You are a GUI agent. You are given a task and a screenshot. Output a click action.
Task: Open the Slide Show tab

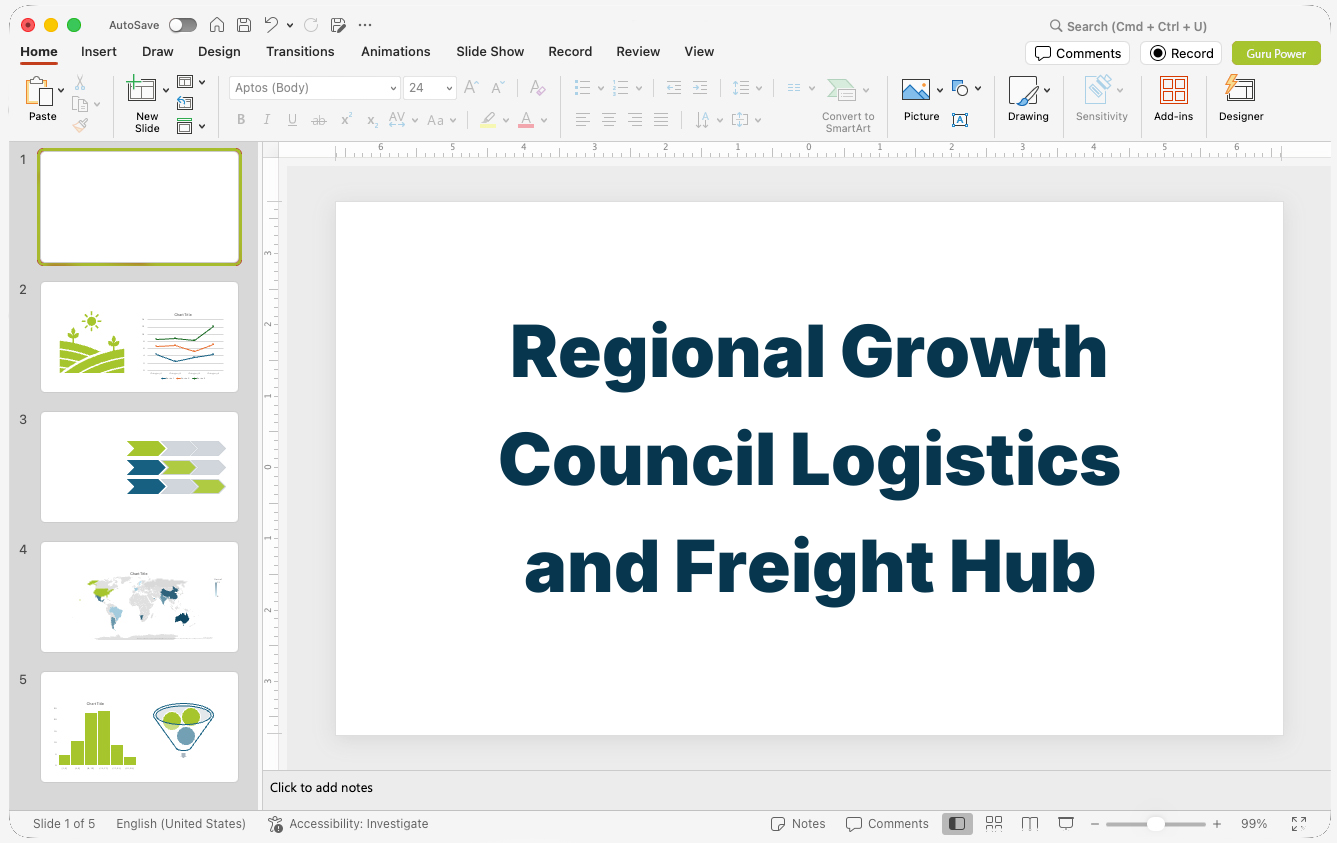[x=490, y=52]
